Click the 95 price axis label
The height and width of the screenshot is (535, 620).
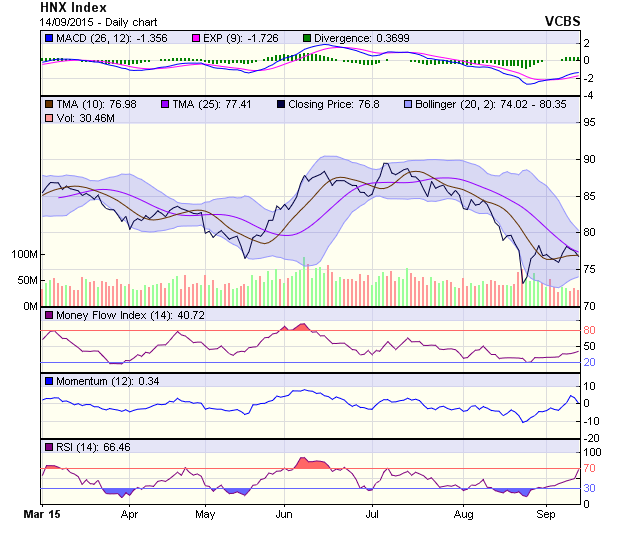tap(590, 122)
